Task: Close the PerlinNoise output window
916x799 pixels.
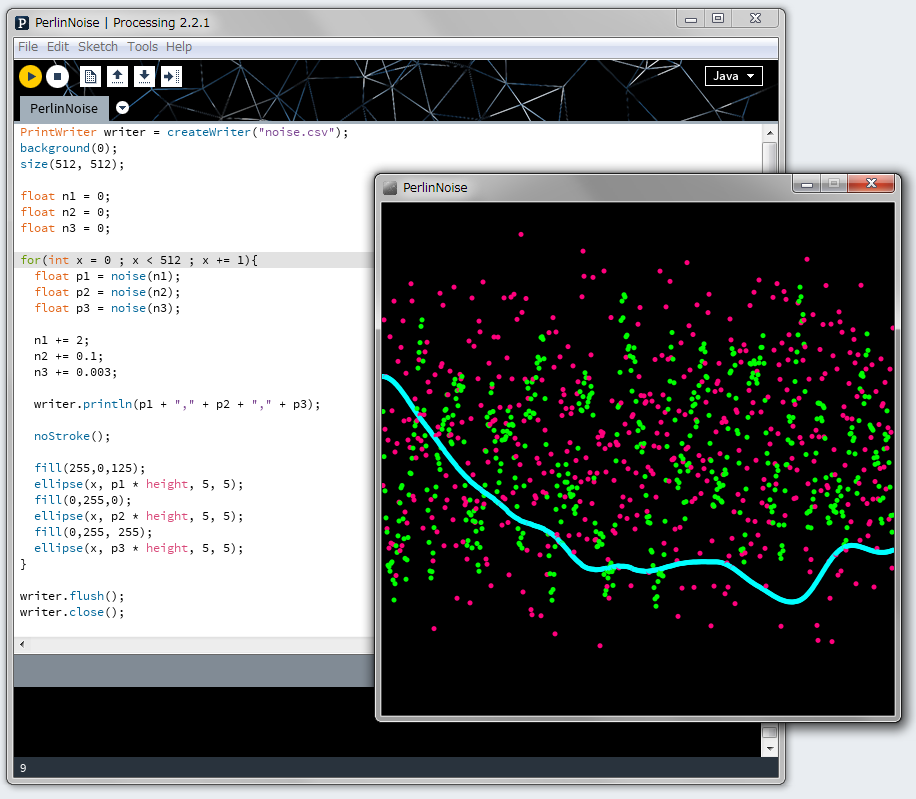Action: pos(872,183)
